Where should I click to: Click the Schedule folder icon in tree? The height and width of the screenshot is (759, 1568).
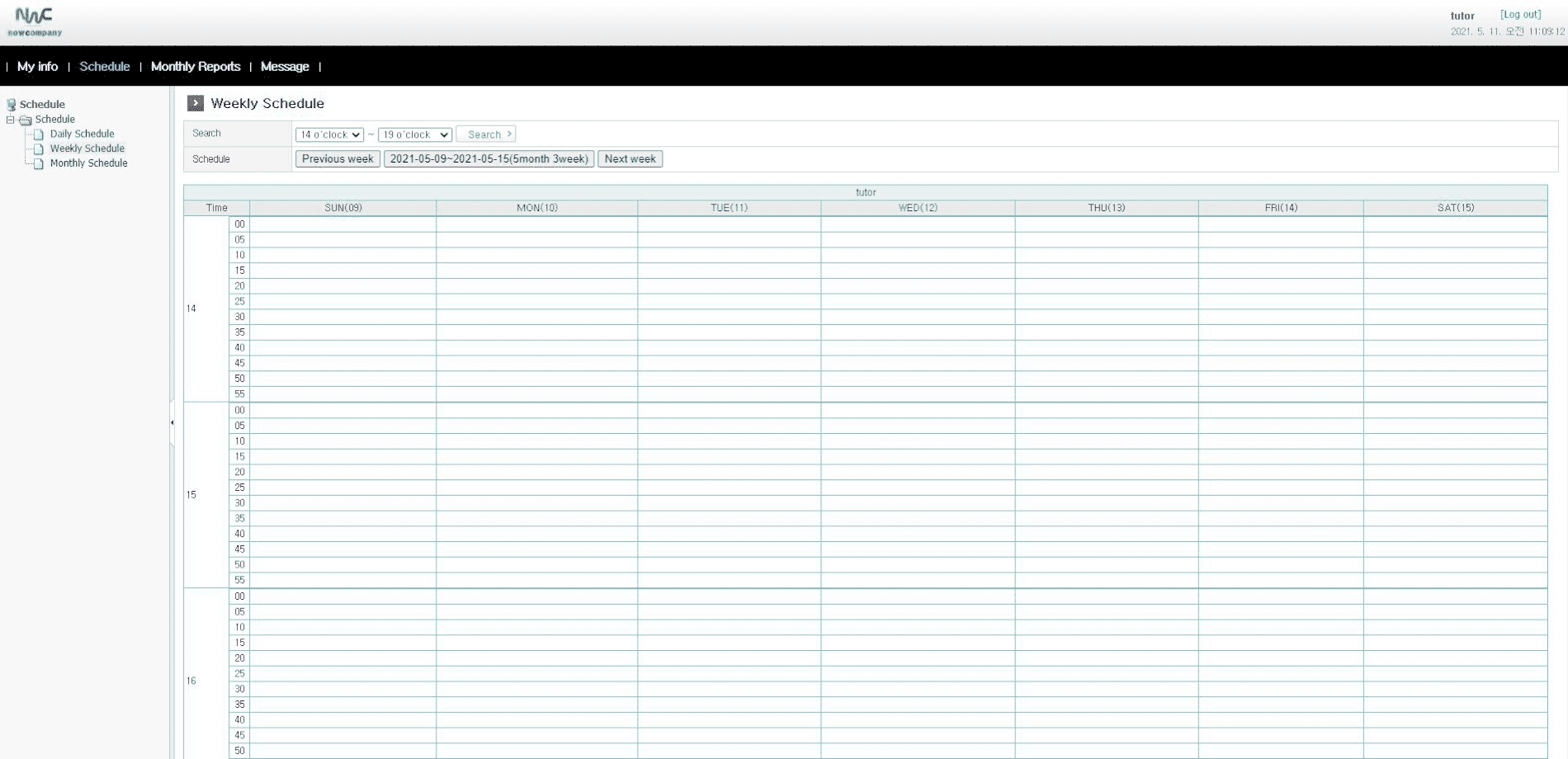(x=26, y=120)
